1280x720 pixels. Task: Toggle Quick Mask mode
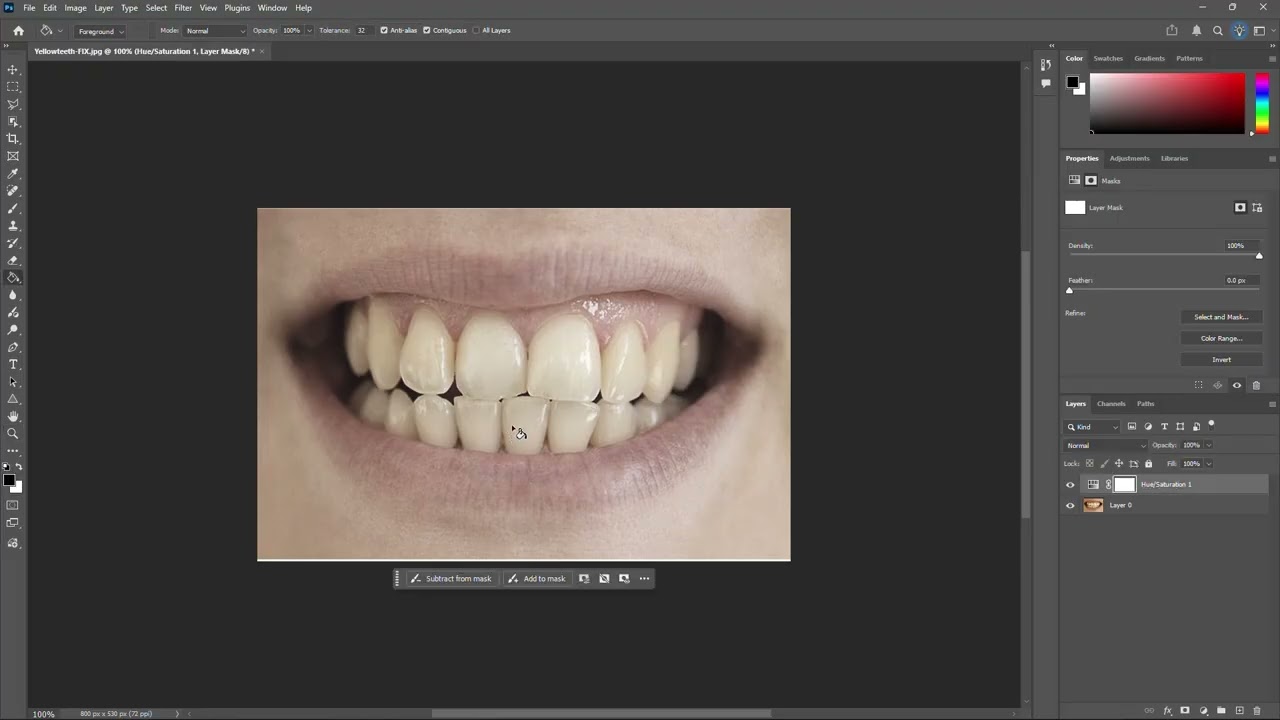(13, 505)
